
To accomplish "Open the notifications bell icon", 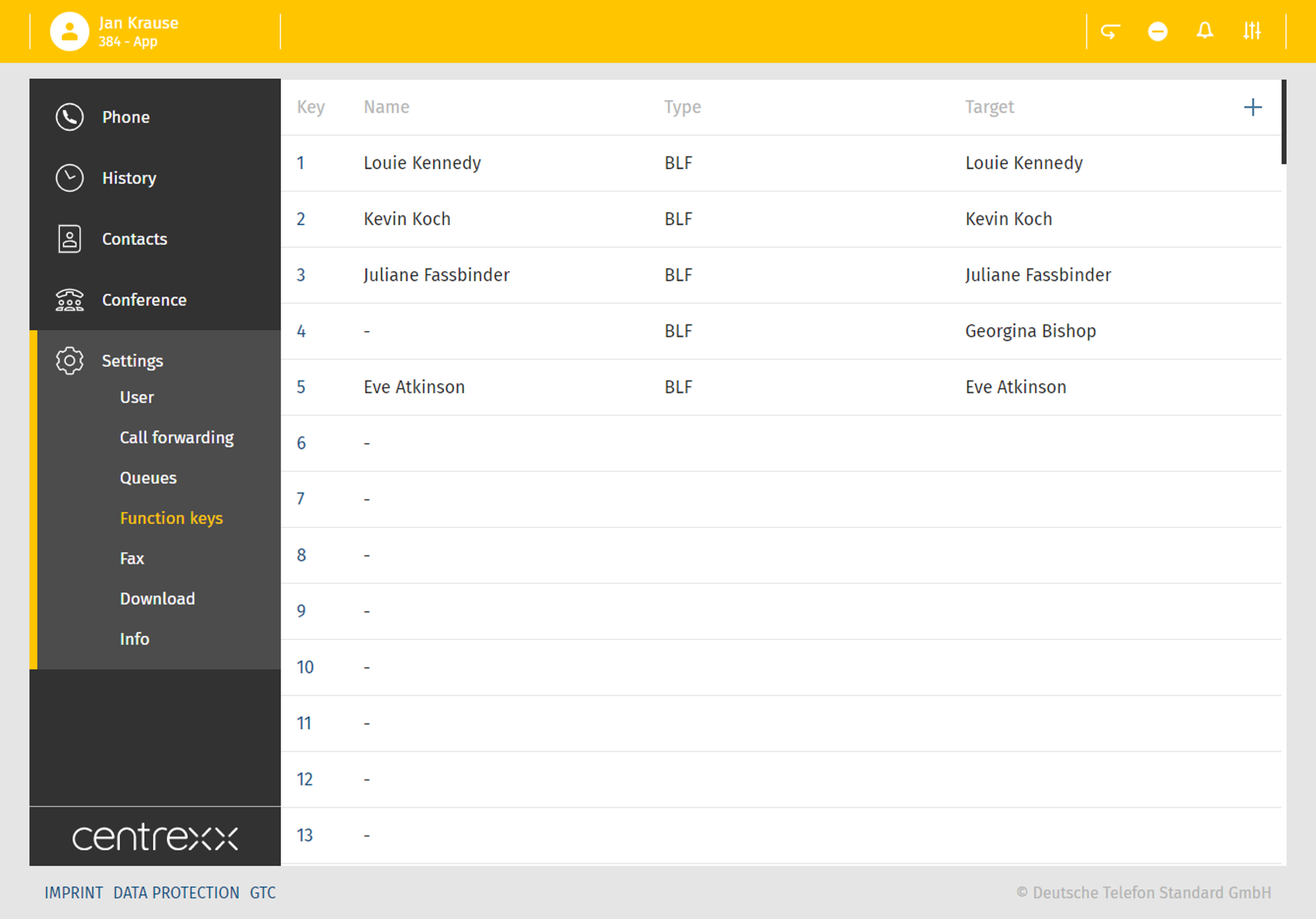I will (1205, 31).
